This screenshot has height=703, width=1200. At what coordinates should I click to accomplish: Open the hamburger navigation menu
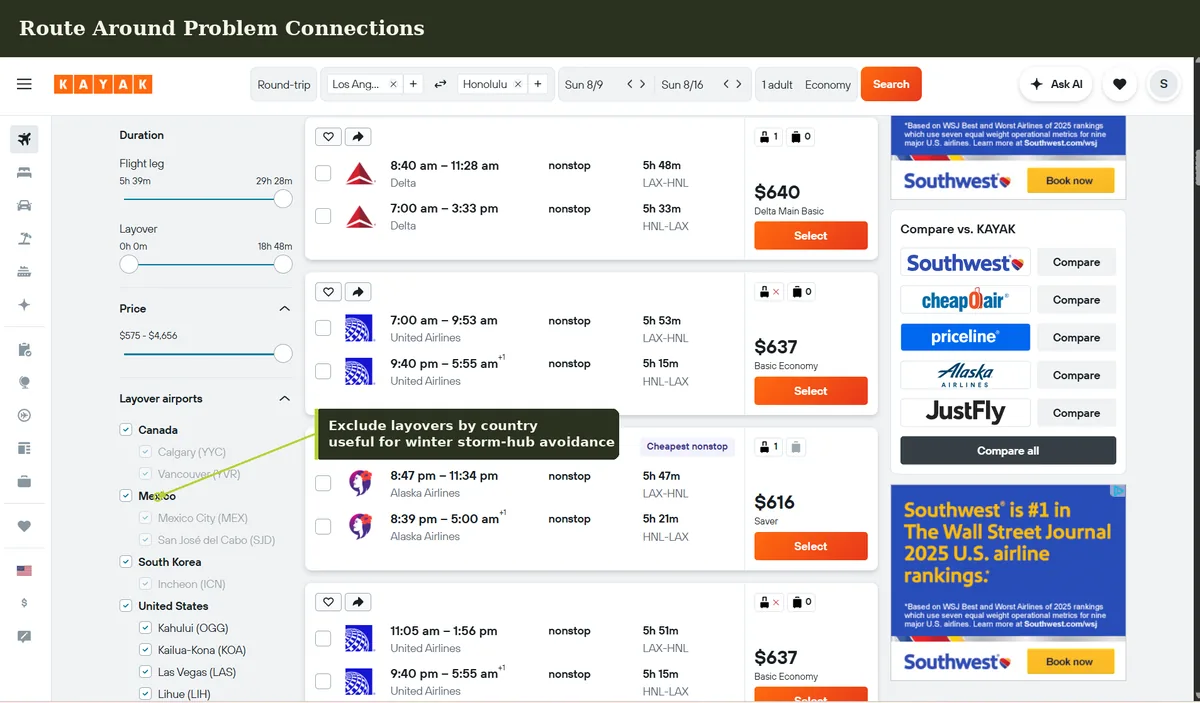(x=24, y=84)
